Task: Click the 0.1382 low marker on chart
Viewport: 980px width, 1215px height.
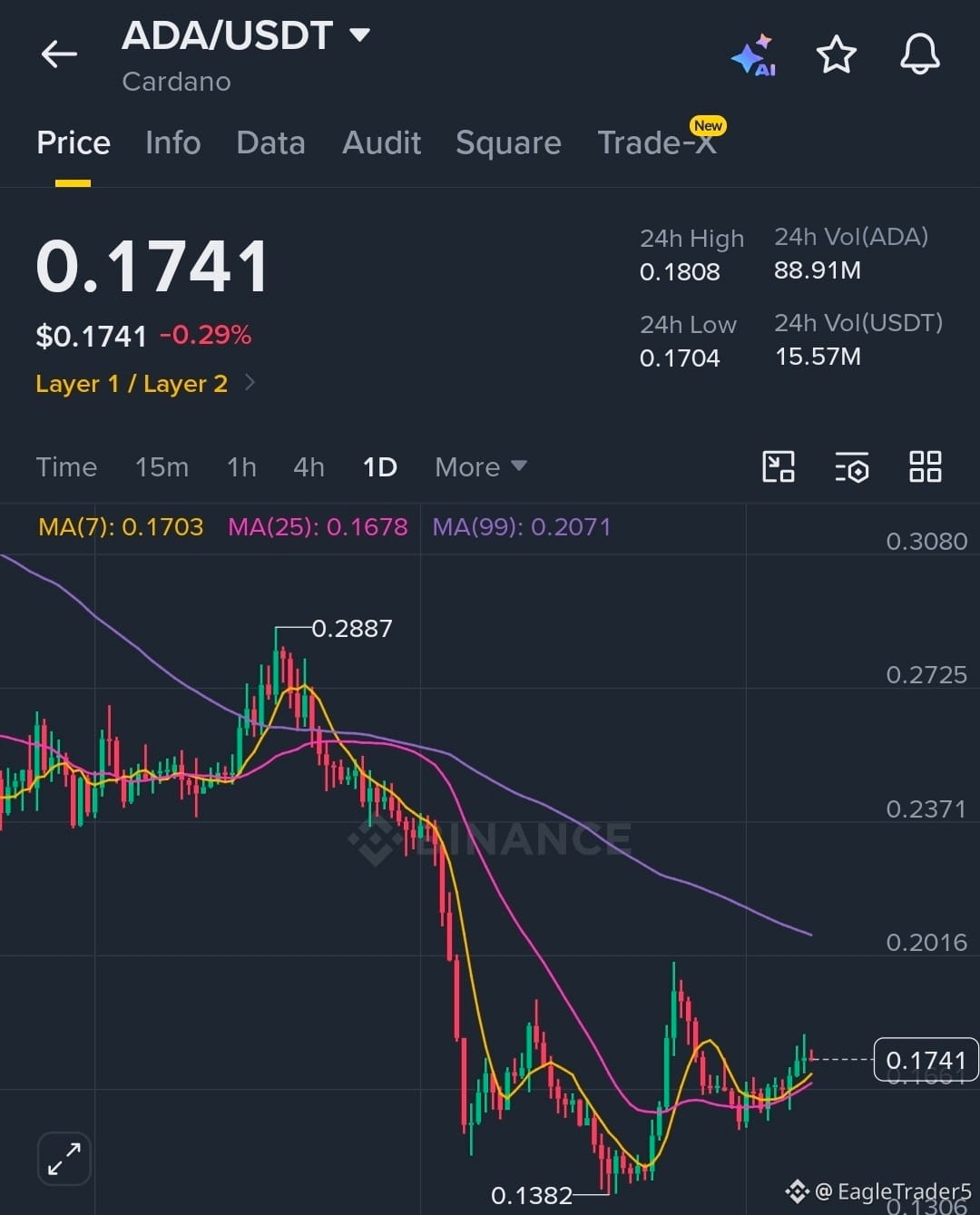Action: click(x=532, y=1195)
